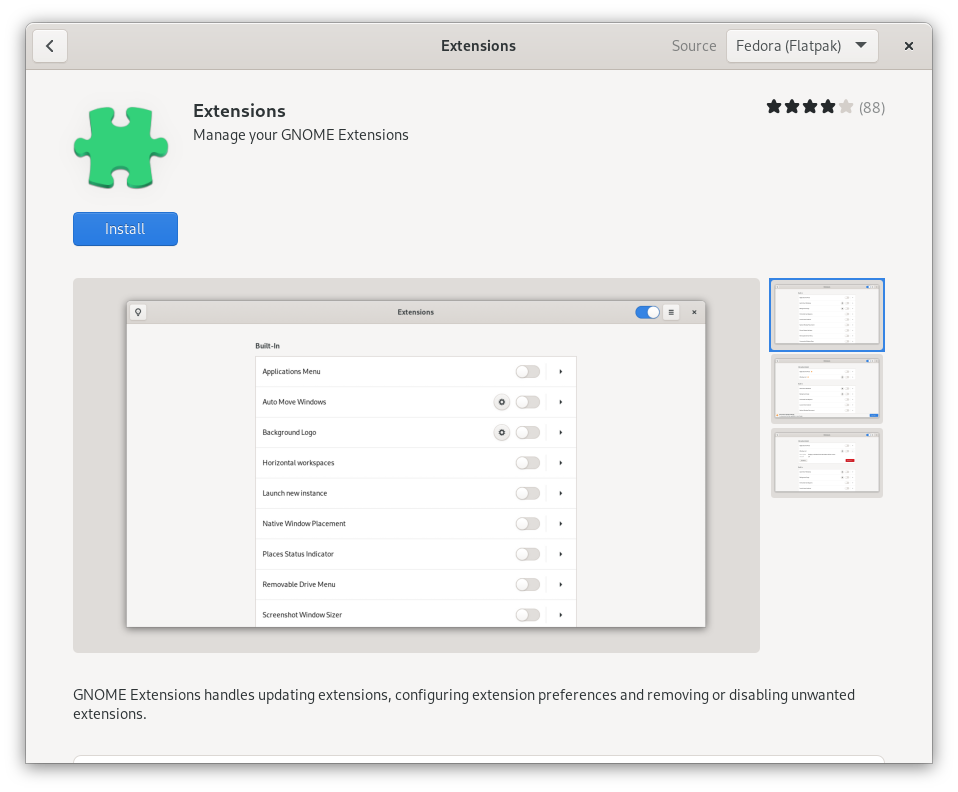
Task: Click the top-left icon in the preview header
Action: 138,312
